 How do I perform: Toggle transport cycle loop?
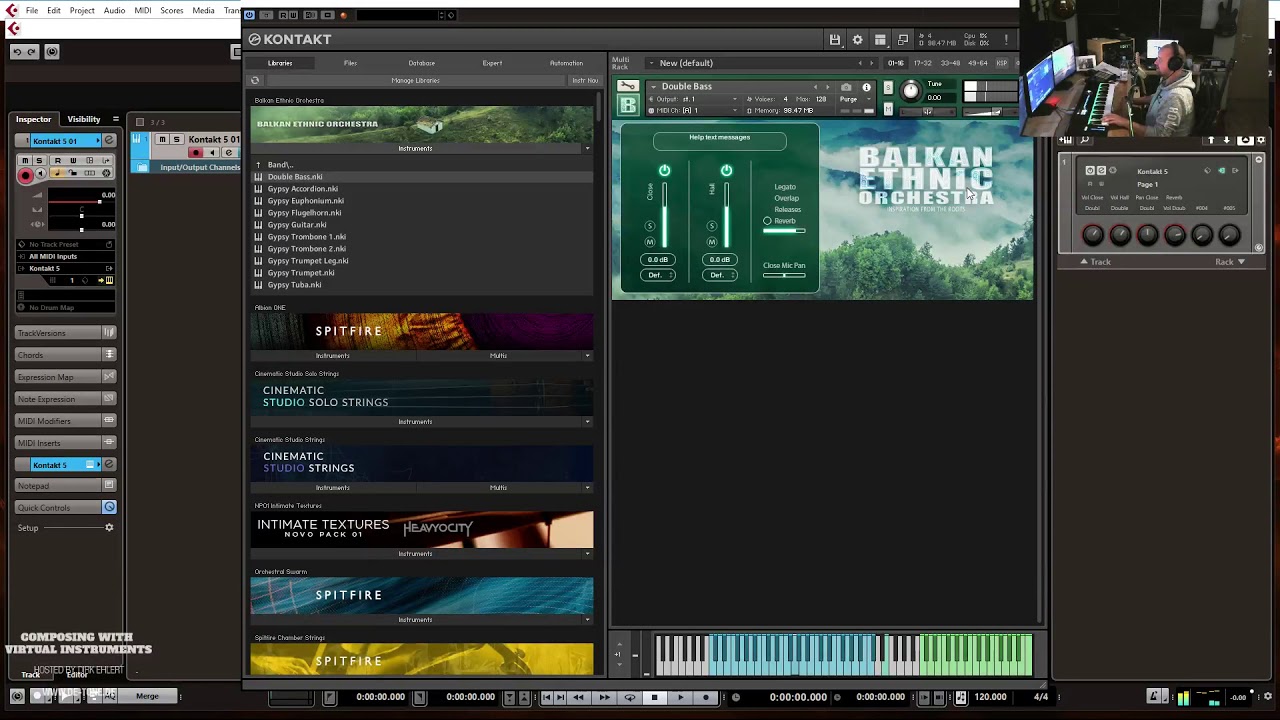tap(630, 697)
